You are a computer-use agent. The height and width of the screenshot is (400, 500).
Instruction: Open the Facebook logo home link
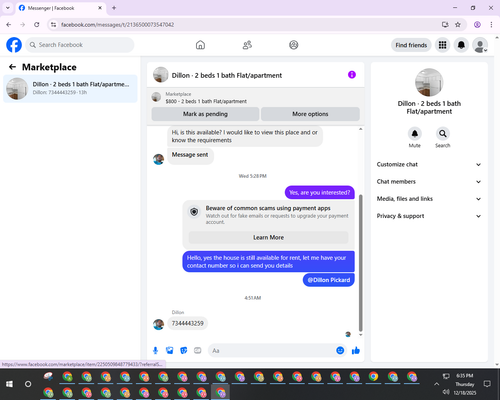click(14, 45)
